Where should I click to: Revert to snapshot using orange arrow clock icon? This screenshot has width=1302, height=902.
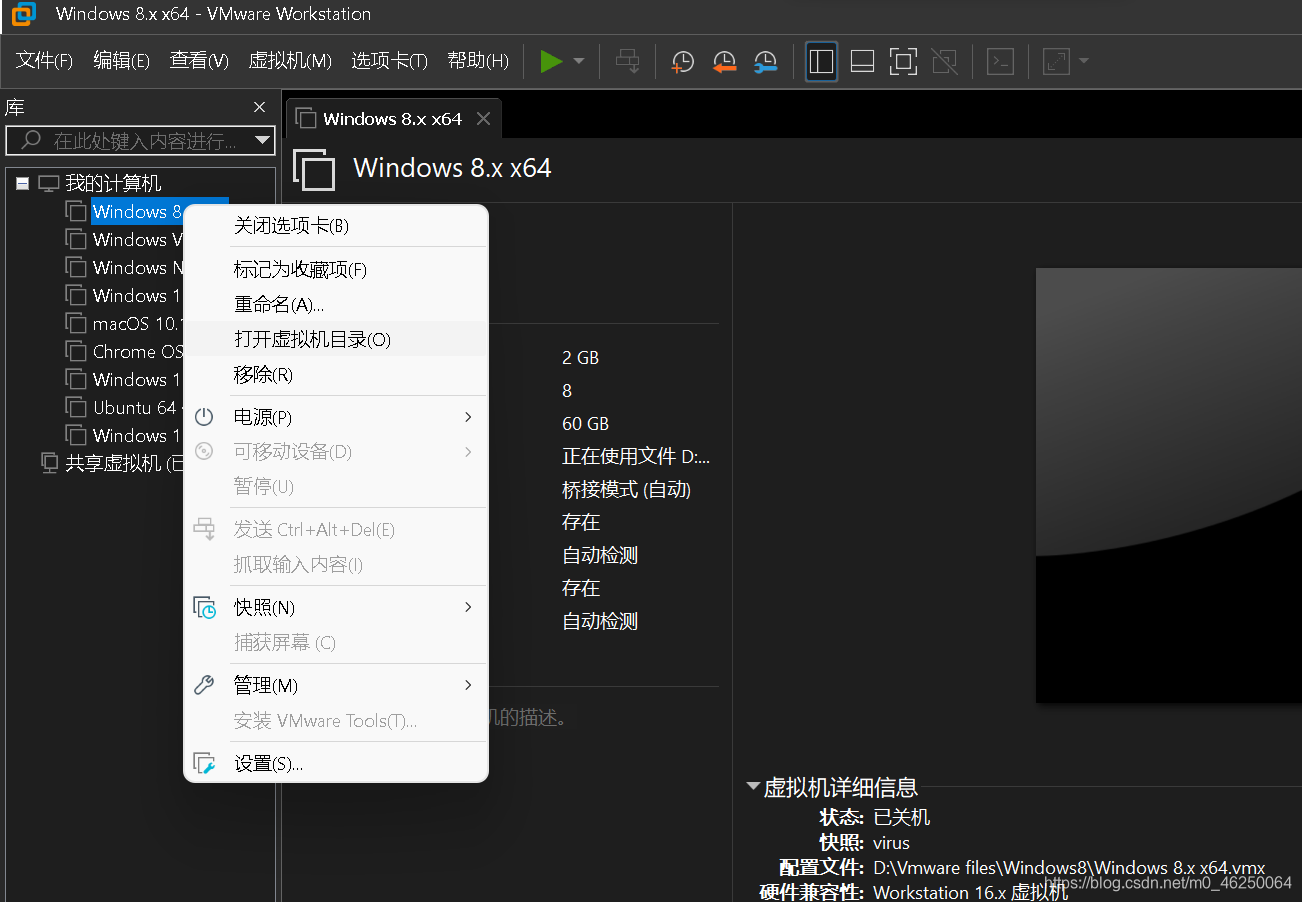pyautogui.click(x=724, y=61)
